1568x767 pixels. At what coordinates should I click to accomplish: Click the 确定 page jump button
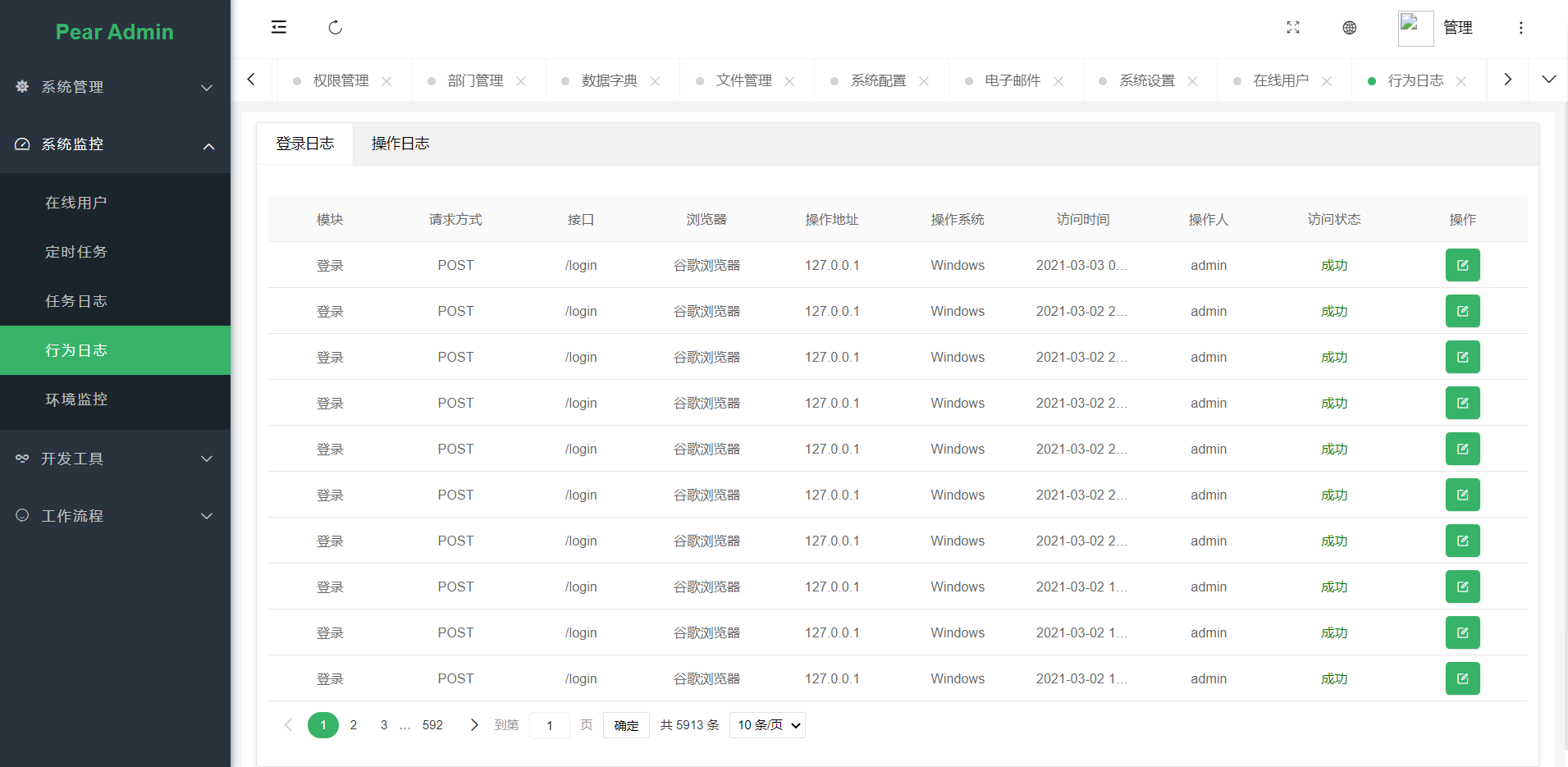(626, 725)
